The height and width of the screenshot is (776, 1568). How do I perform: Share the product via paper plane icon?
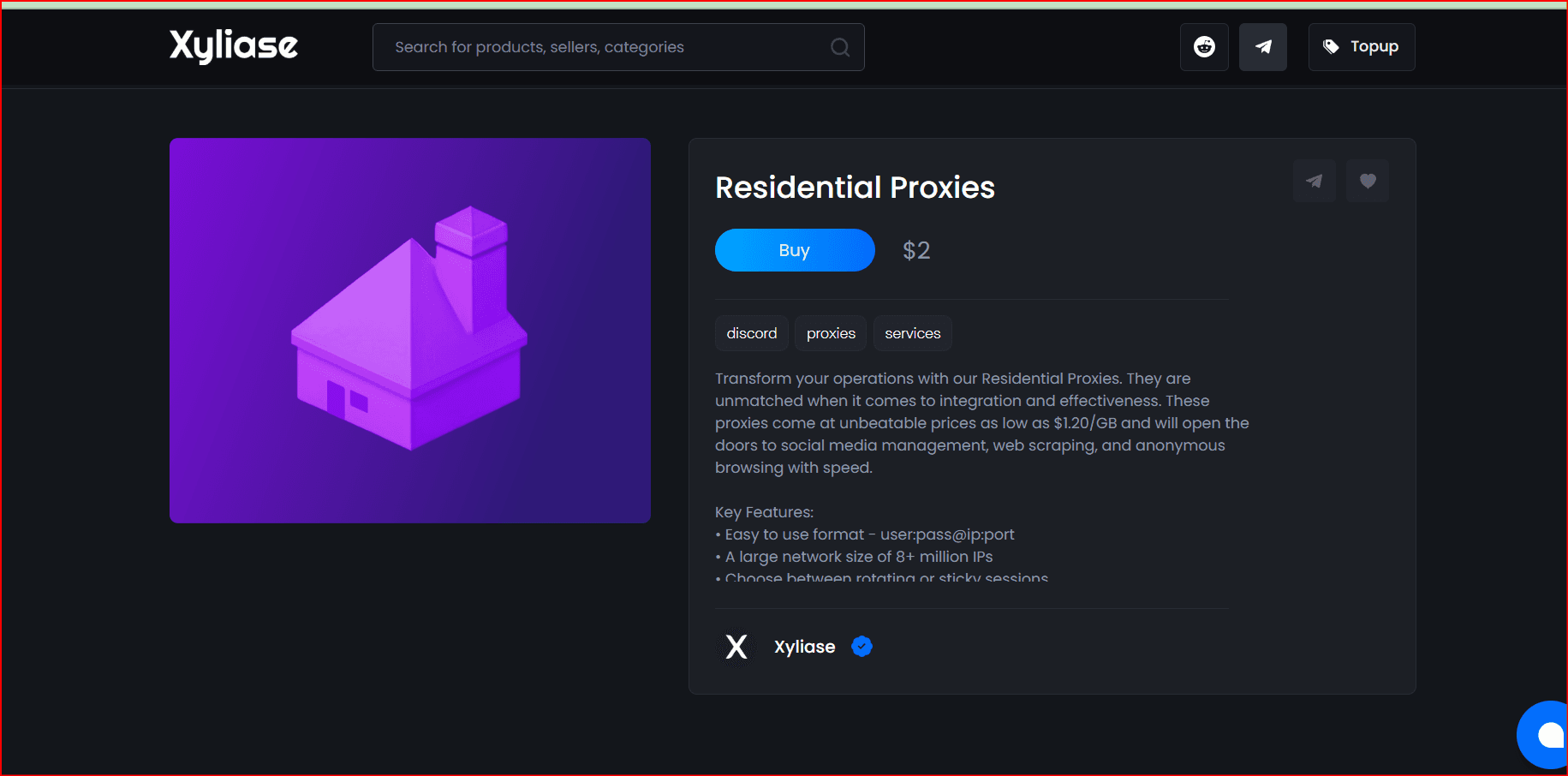click(x=1314, y=181)
